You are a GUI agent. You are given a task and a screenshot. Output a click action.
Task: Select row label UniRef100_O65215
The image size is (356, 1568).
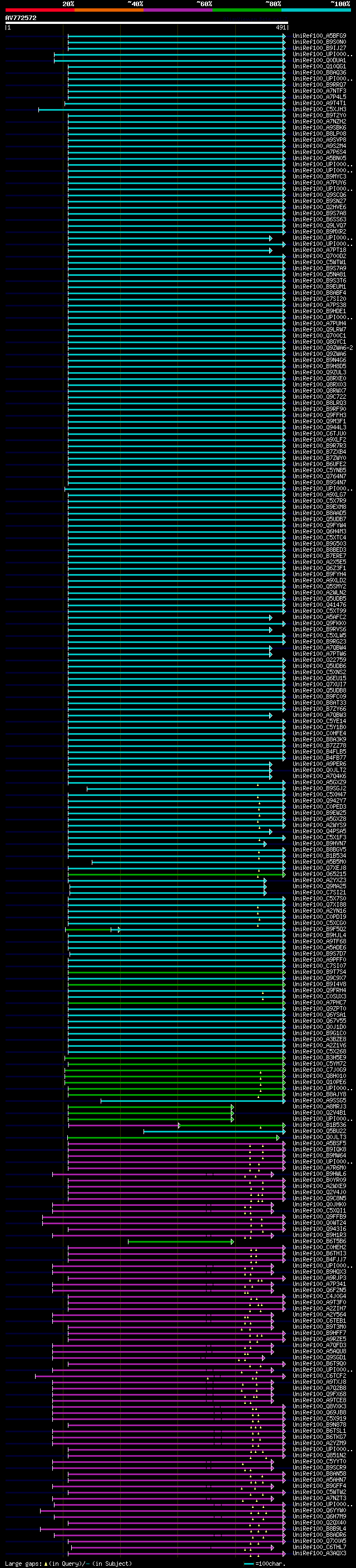click(x=319, y=874)
